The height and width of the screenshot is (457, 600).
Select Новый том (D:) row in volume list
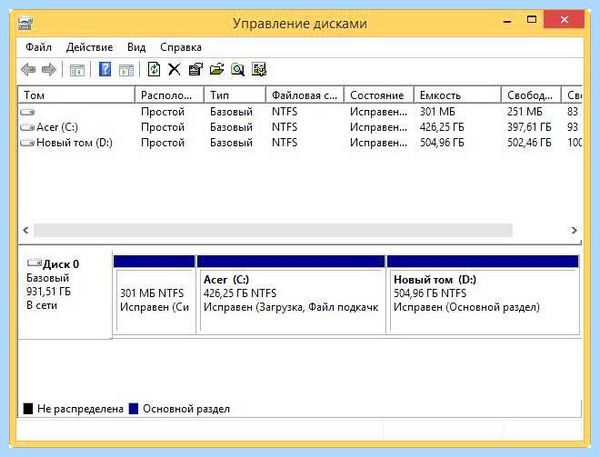coord(300,143)
